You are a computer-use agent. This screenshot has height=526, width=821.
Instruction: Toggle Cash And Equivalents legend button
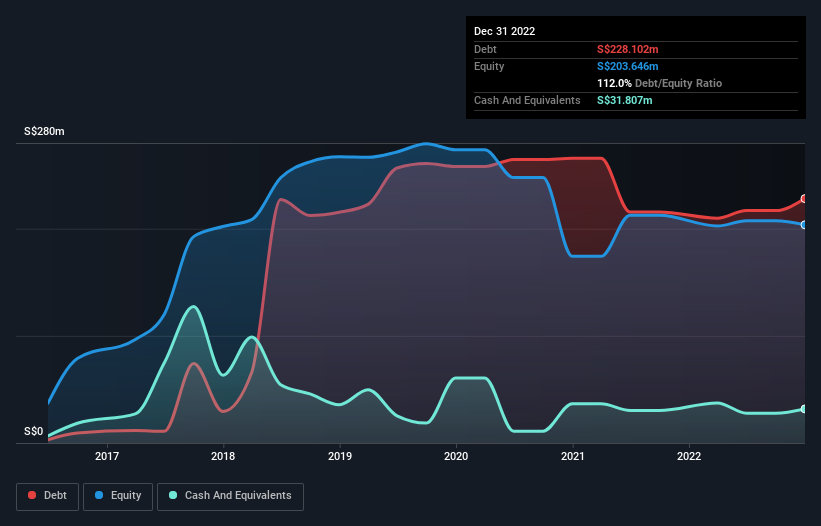pos(230,496)
